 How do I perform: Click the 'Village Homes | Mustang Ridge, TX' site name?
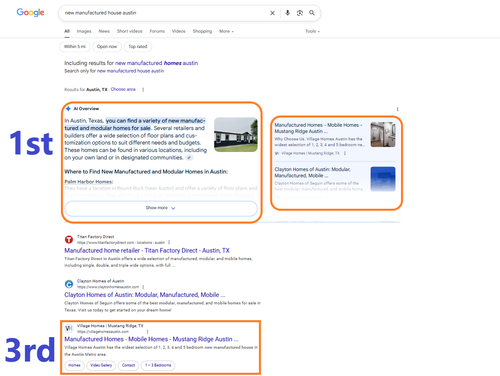coord(110,326)
